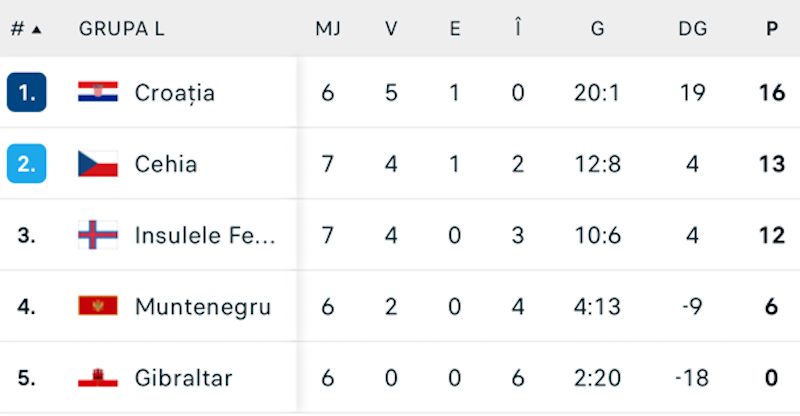Click the Czech Republic flag icon

tap(98, 164)
